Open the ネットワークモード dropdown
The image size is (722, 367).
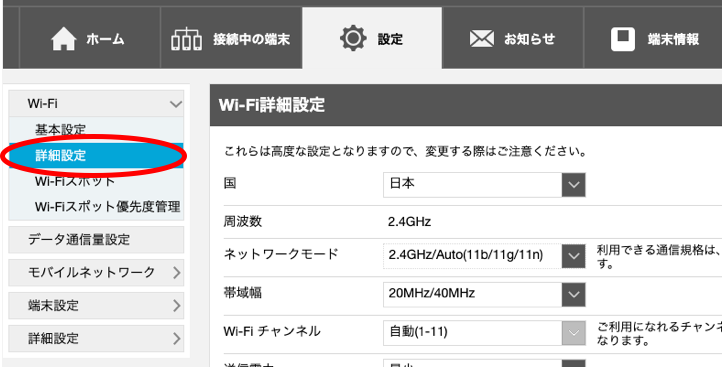pyautogui.click(x=484, y=256)
